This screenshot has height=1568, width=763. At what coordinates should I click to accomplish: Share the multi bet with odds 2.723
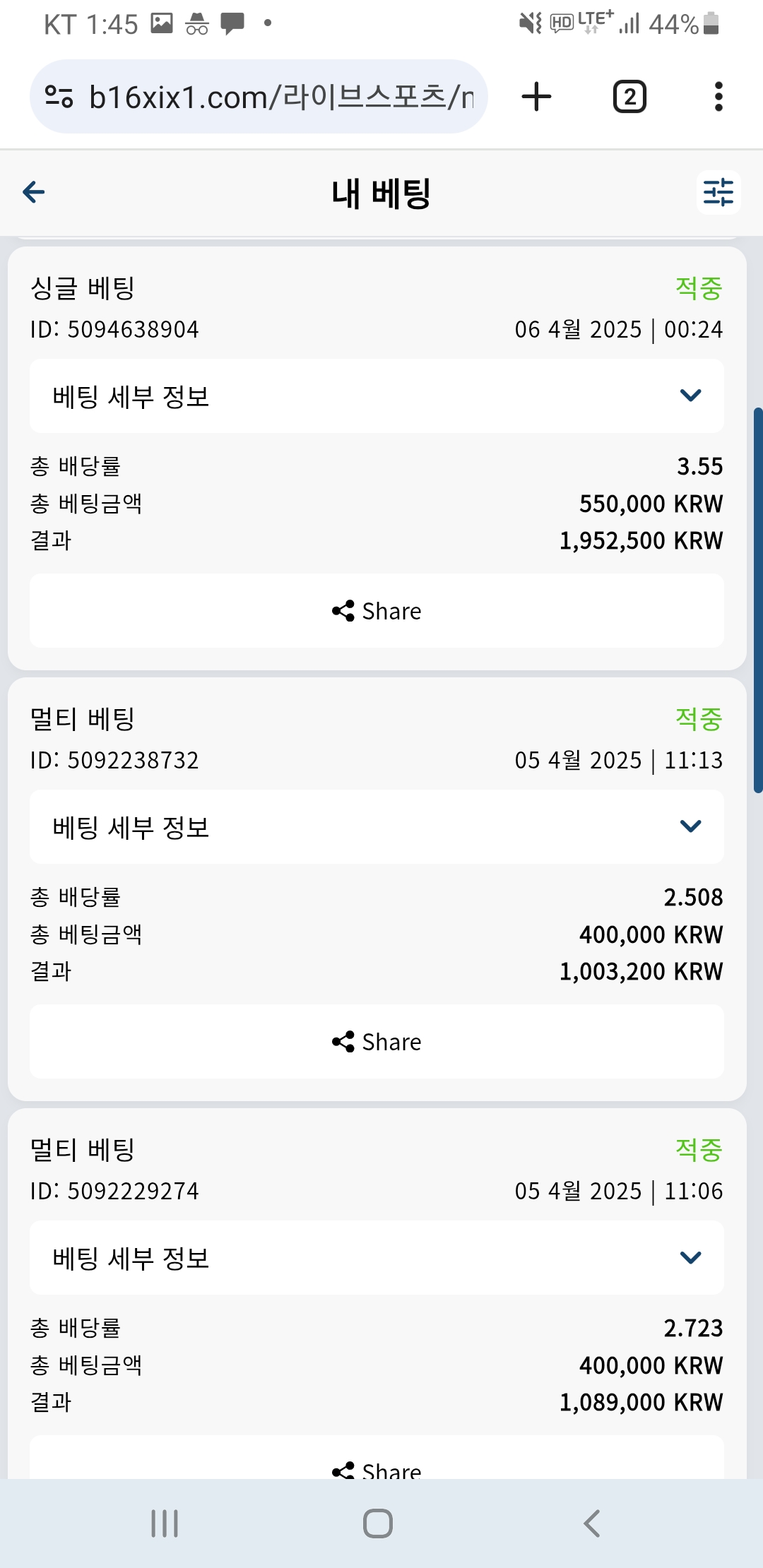377,1468
